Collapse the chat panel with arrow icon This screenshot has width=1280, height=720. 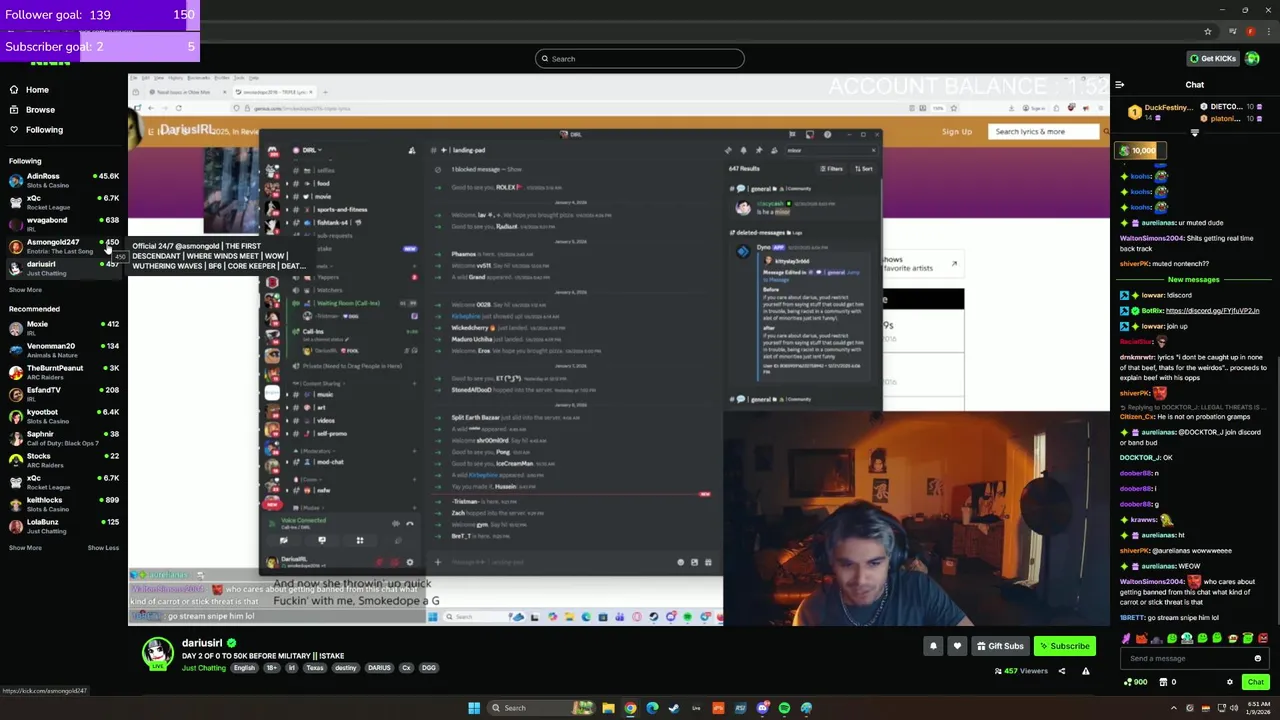coord(1120,85)
